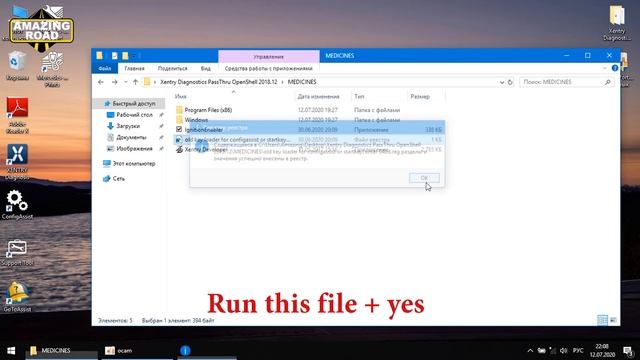The width and height of the screenshot is (640, 360).
Task: Click Xentry Diagnostics PassThru OpenShell breadcrumb
Action: pyautogui.click(x=218, y=82)
